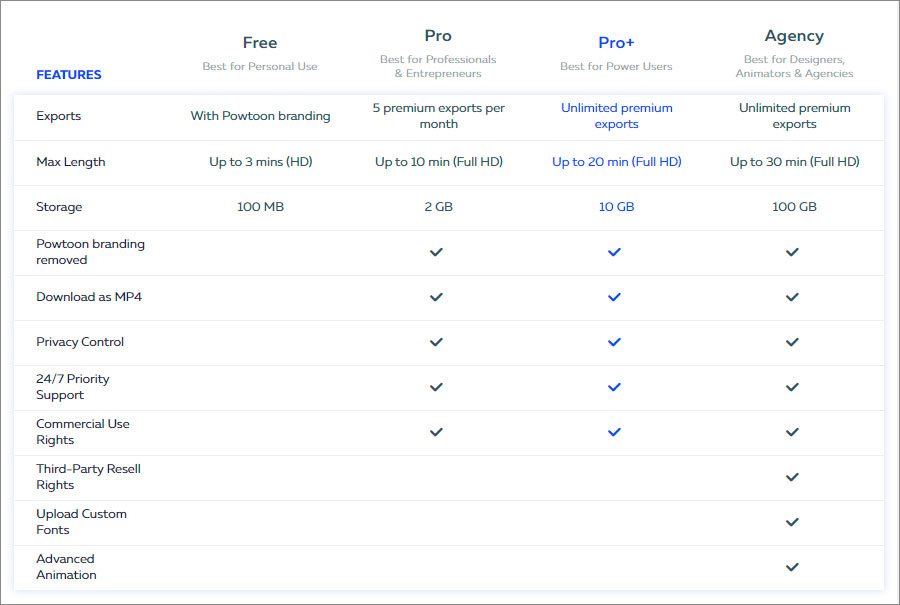This screenshot has height=605, width=900.
Task: Click 'Advanced Animation' row label
Action: [66, 567]
